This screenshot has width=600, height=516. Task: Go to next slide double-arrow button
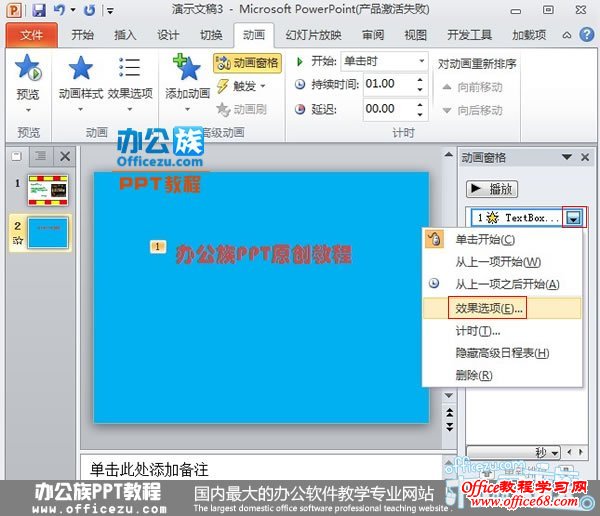pos(450,426)
